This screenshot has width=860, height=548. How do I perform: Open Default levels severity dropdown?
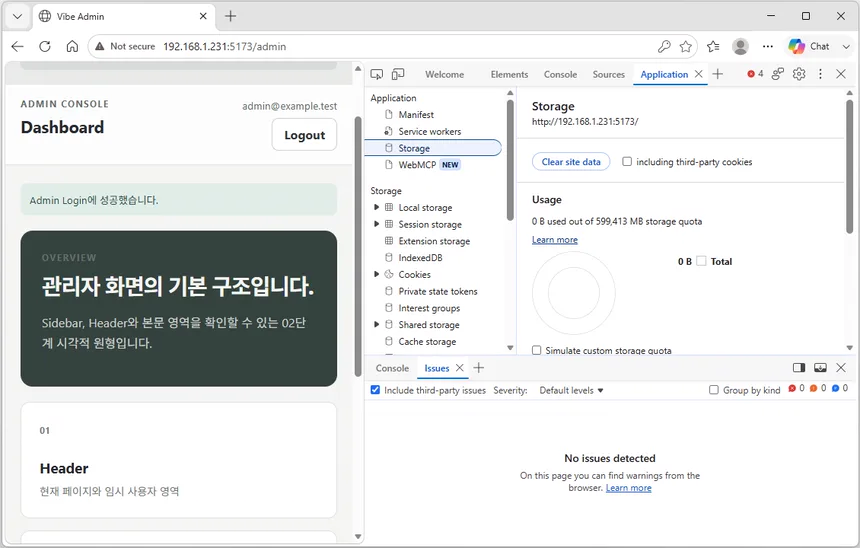tap(572, 391)
